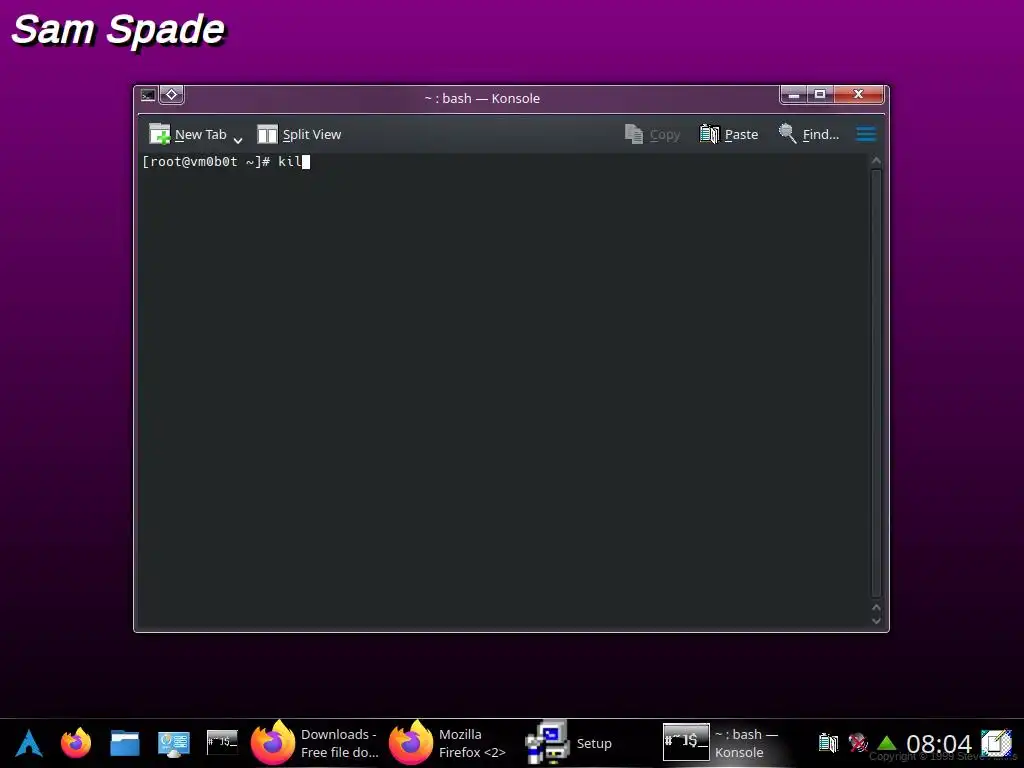Screen dimensions: 1024x768
Task: Click the 08:04 clock
Action: [x=939, y=743]
